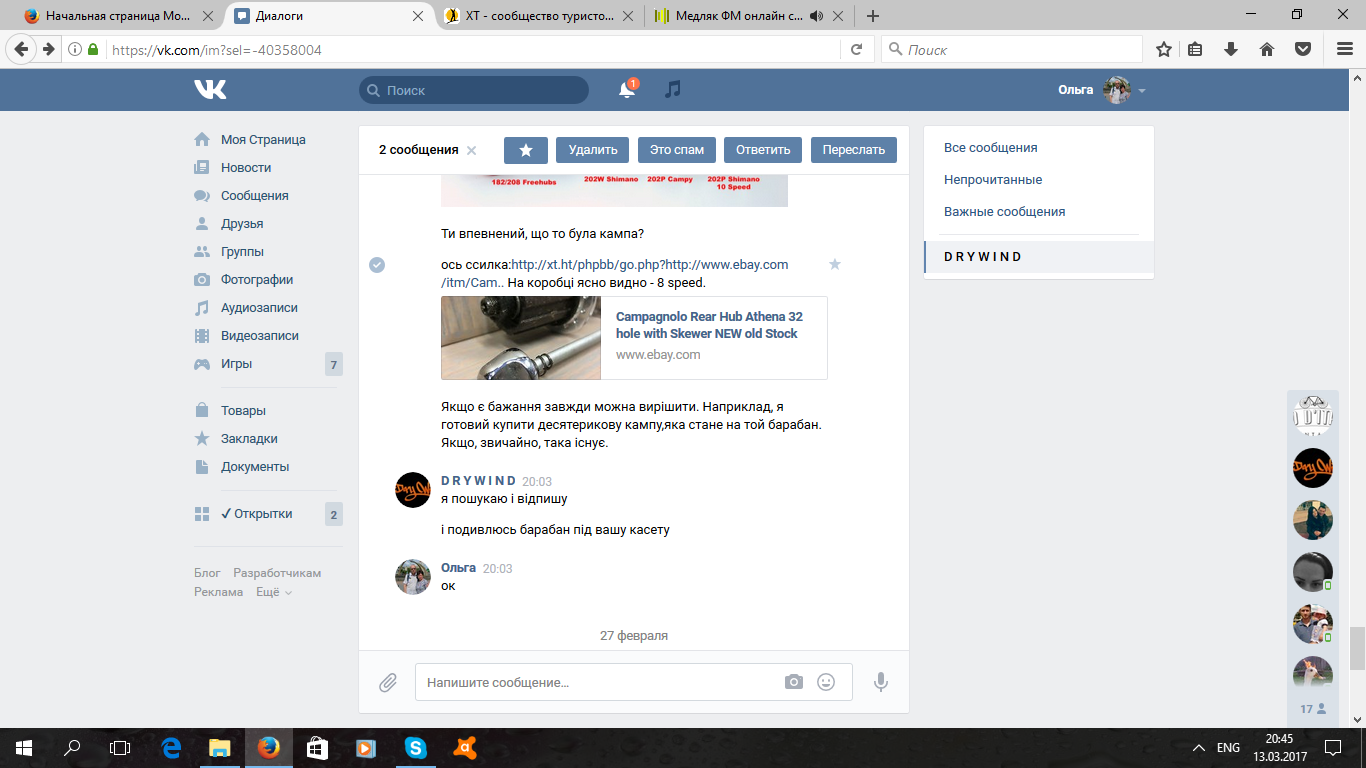Open the Firefox hamburger menu
The image size is (1366, 768).
click(x=1344, y=49)
